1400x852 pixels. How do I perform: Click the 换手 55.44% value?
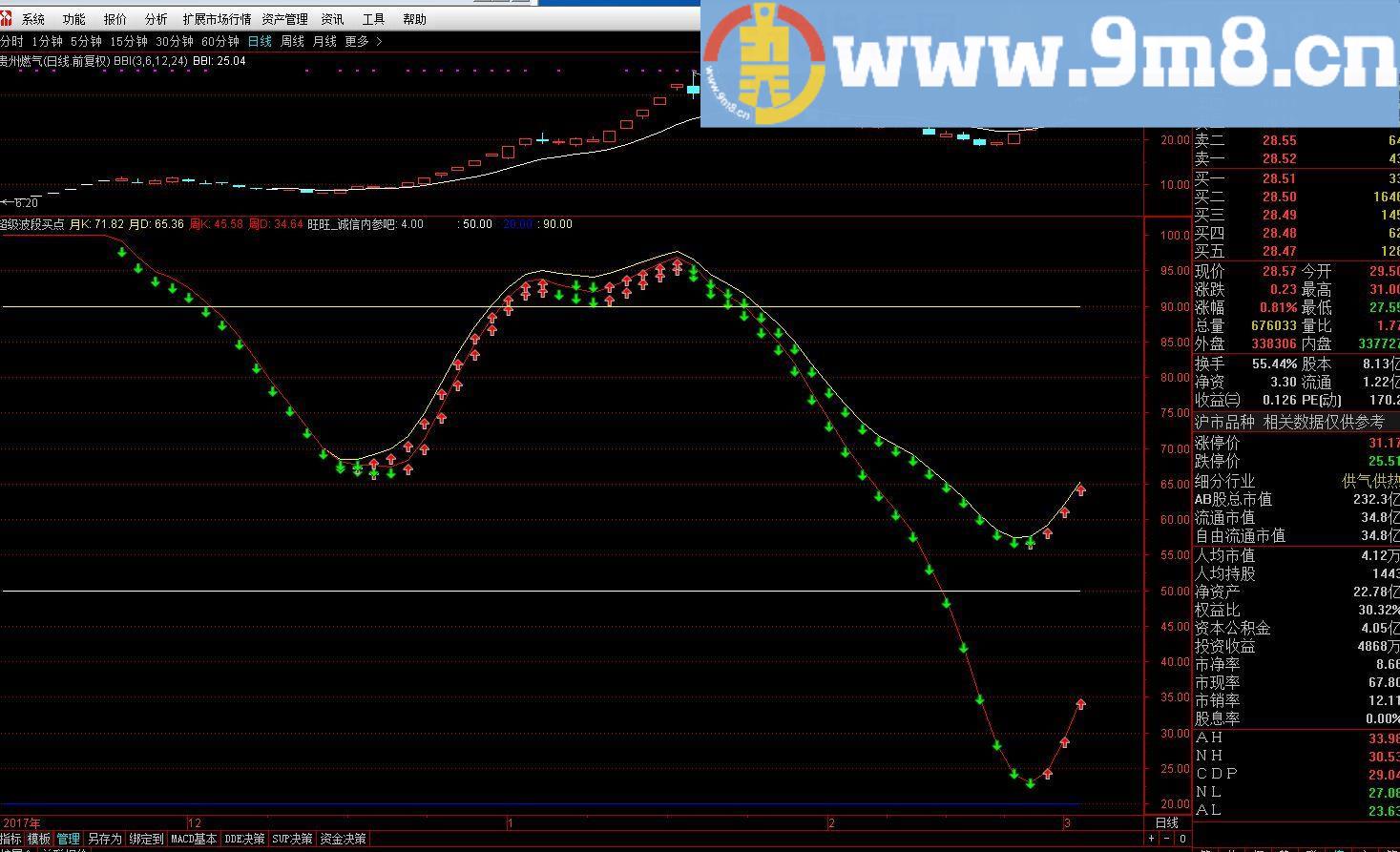[x=1274, y=364]
